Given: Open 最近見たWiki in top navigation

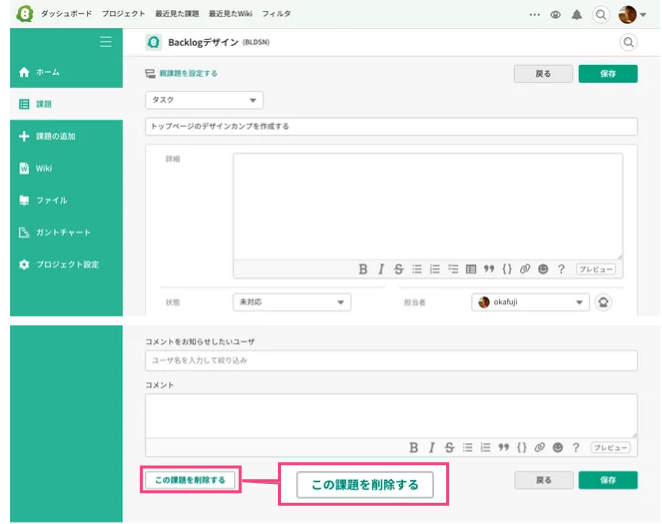Looking at the screenshot, I should [231, 14].
